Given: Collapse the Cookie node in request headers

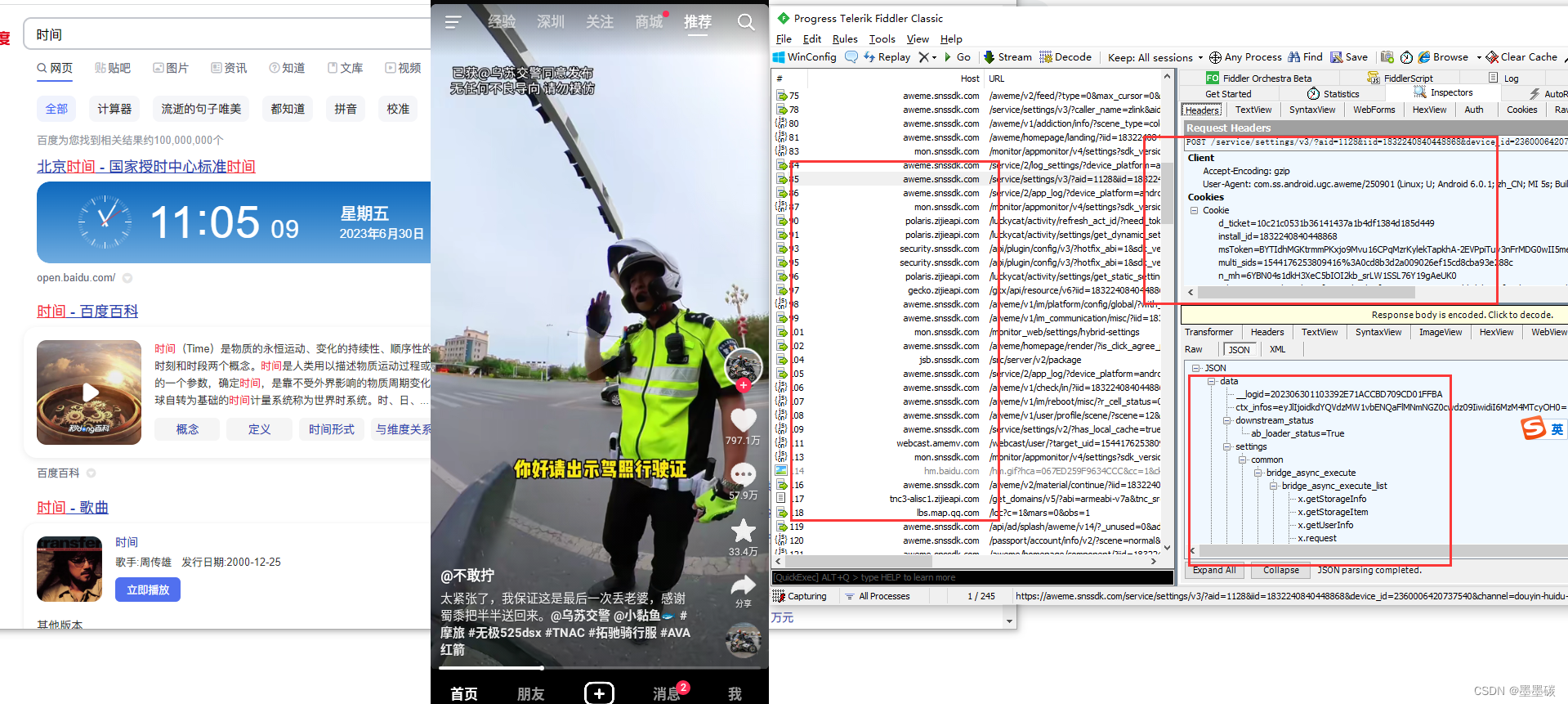Looking at the screenshot, I should [x=1194, y=210].
